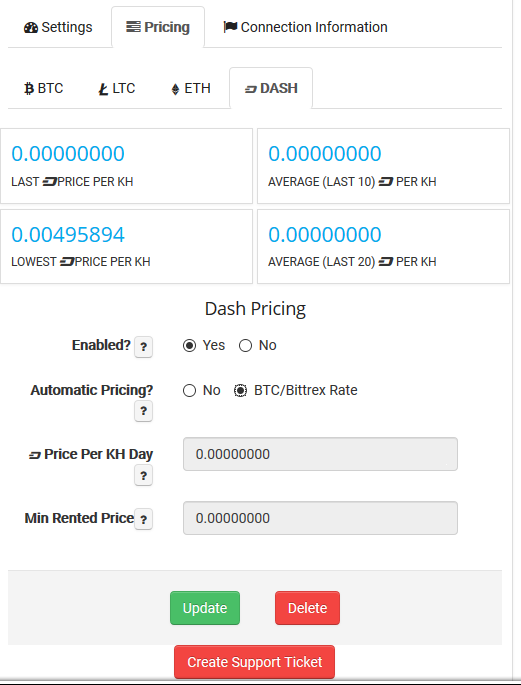Focus the Price Per KH Day field
521x685 pixels.
click(x=320, y=454)
